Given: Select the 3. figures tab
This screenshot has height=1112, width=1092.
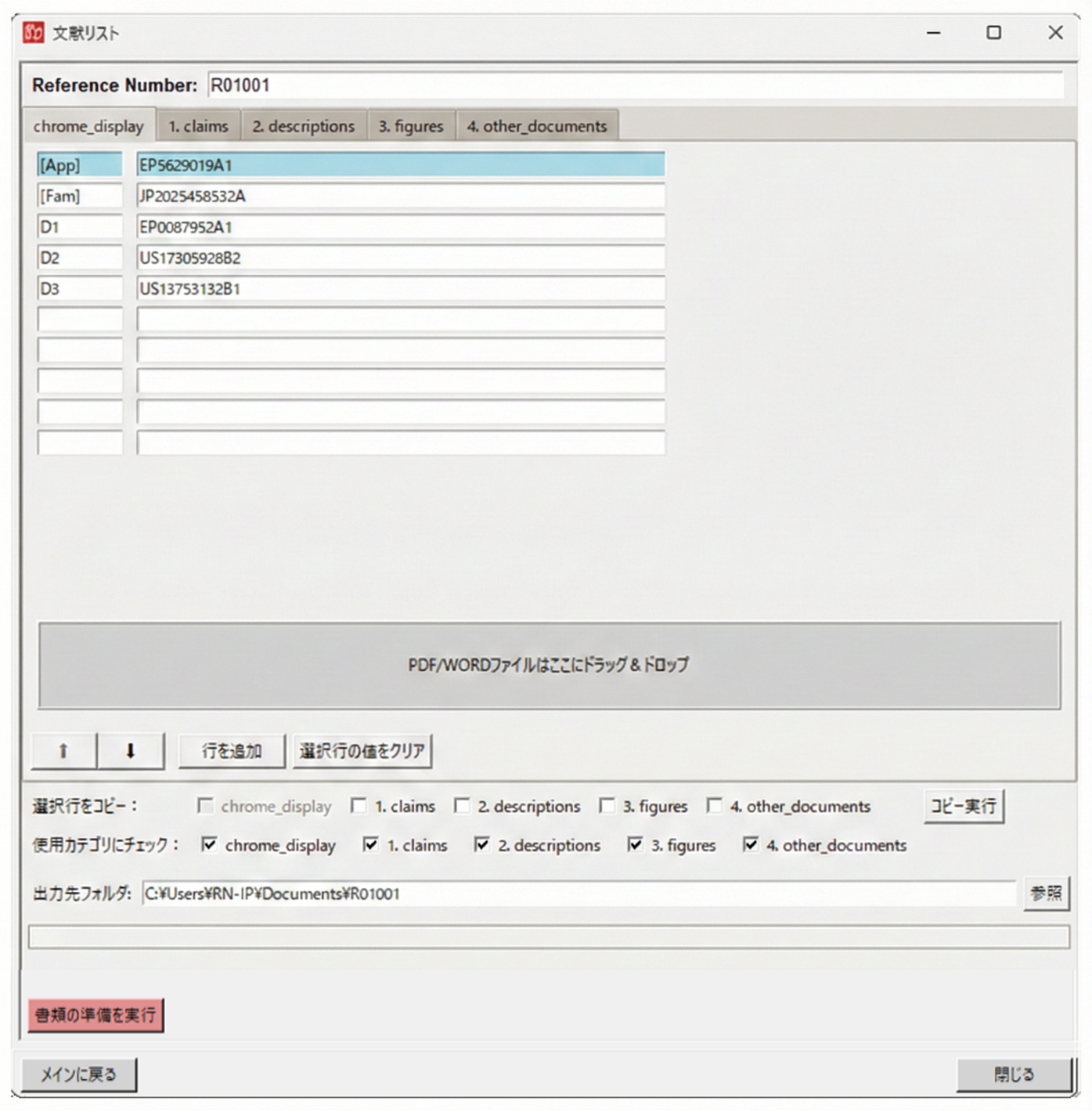Looking at the screenshot, I should click(411, 126).
